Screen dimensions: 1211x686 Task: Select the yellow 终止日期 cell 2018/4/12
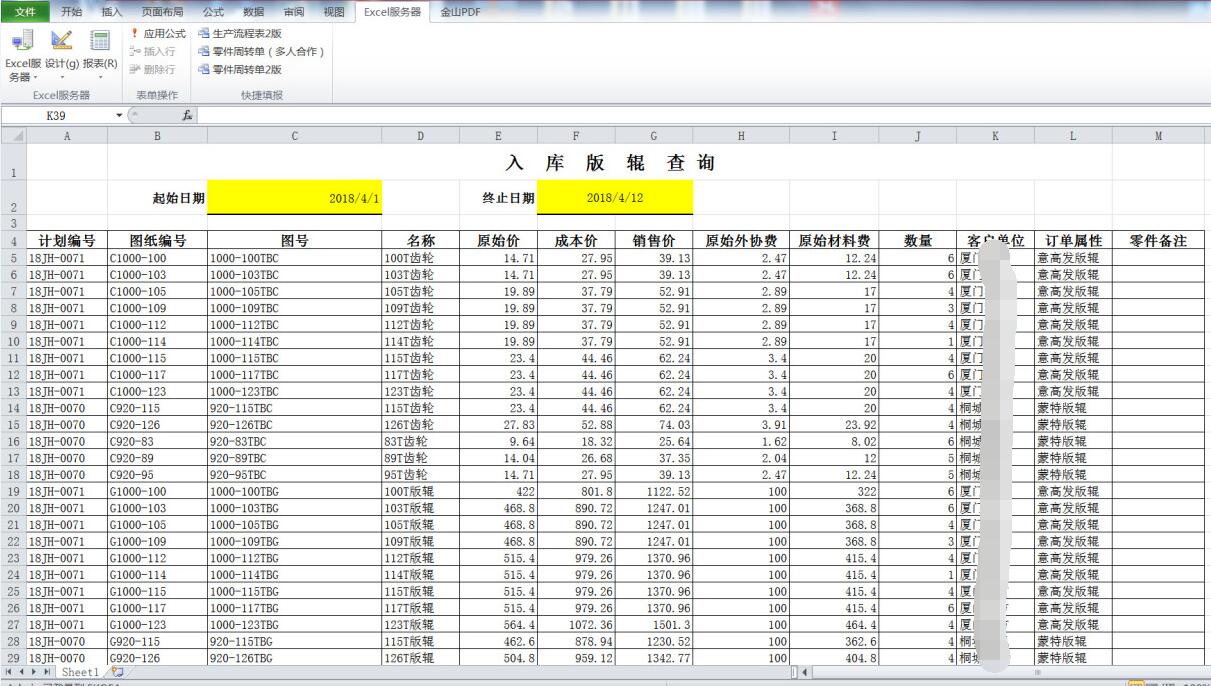(x=614, y=198)
